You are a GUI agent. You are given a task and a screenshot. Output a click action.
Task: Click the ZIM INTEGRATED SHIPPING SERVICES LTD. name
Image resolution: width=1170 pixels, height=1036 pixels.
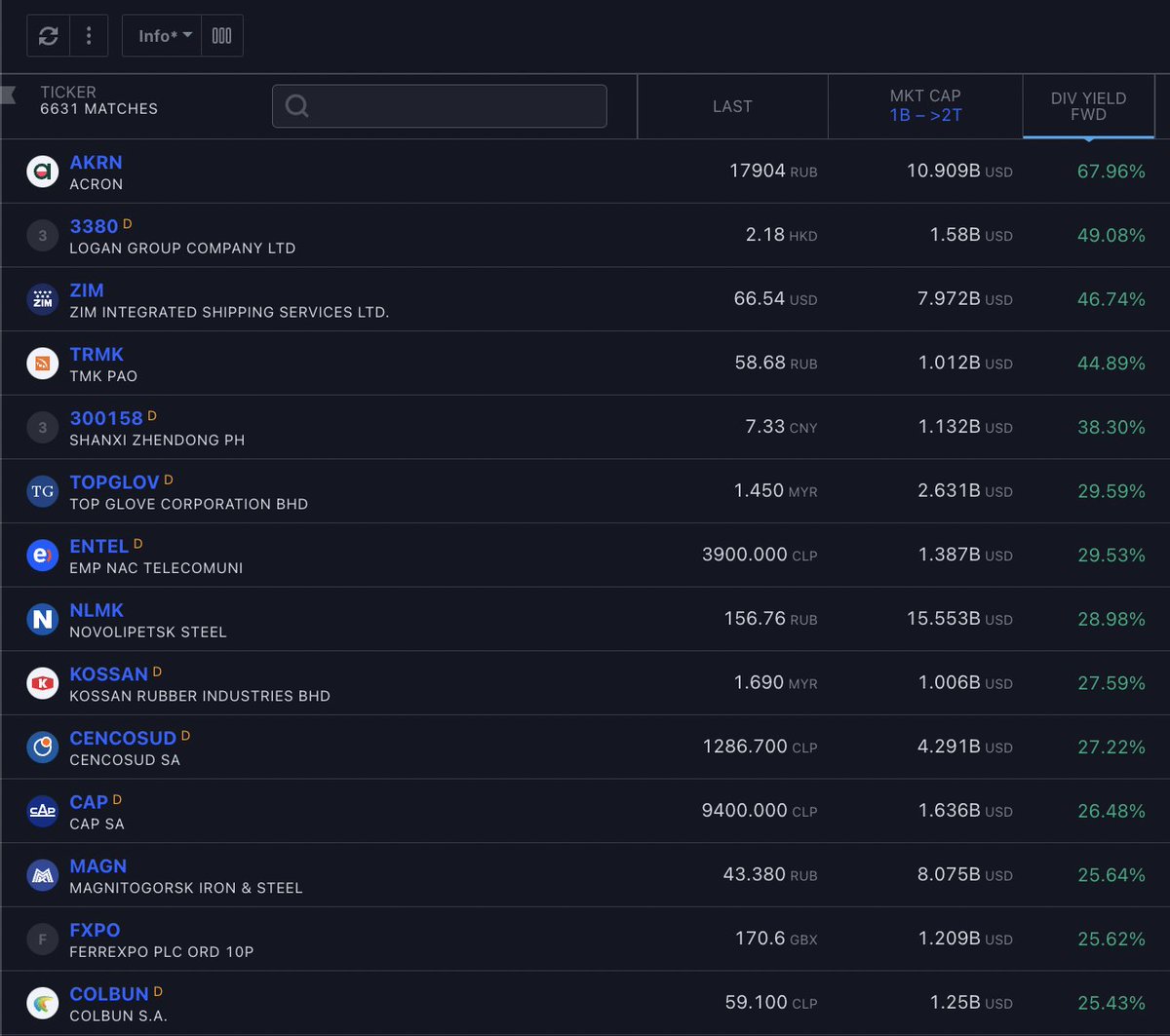[229, 313]
